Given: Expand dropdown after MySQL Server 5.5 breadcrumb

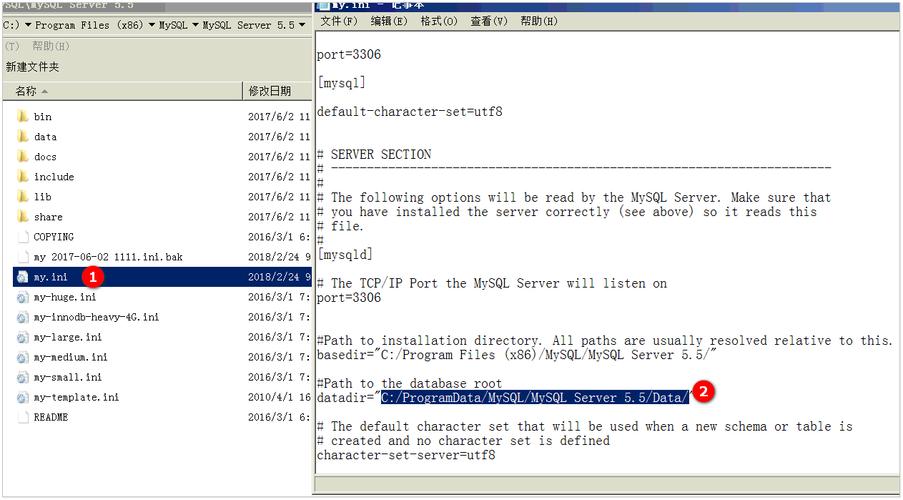Looking at the screenshot, I should pyautogui.click(x=302, y=25).
